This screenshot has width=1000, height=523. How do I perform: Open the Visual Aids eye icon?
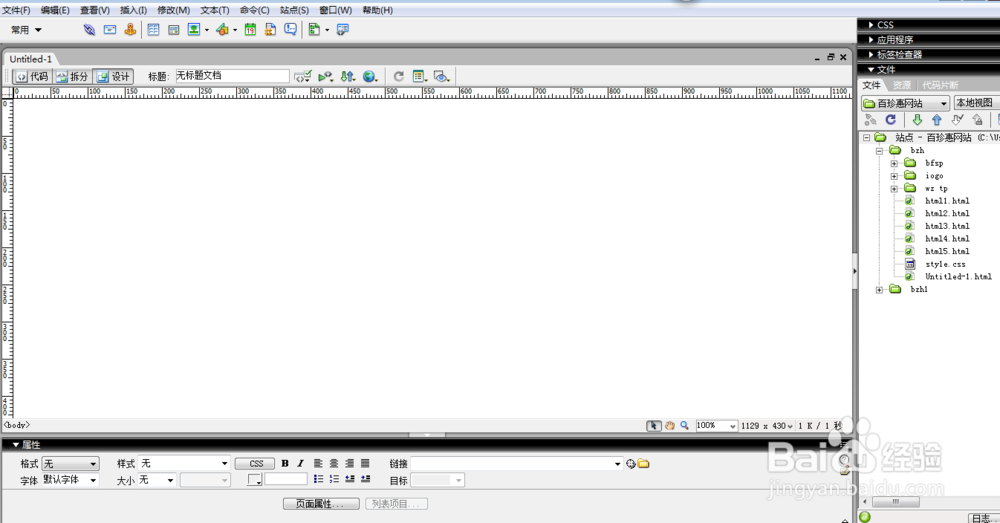441,77
